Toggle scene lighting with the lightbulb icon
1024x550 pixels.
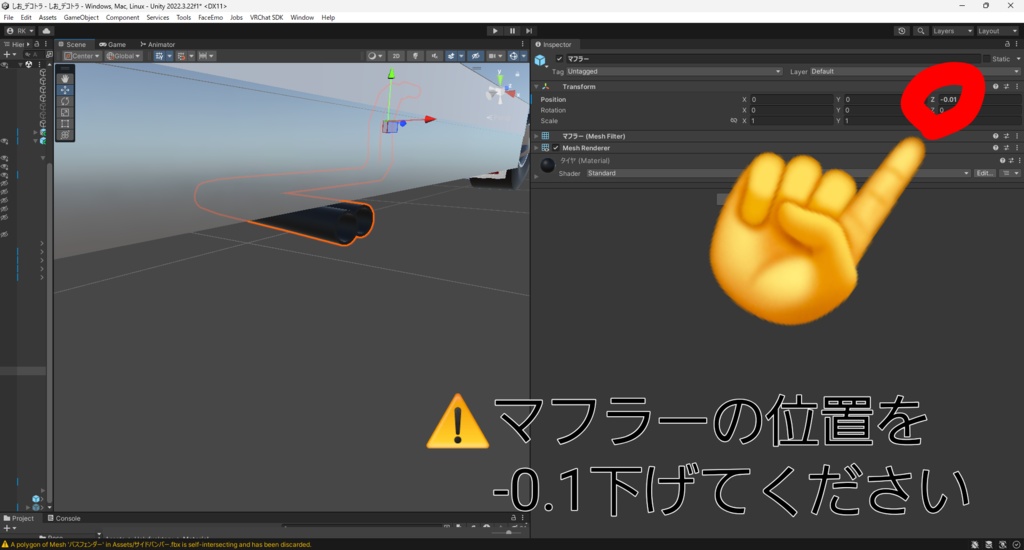pos(415,56)
